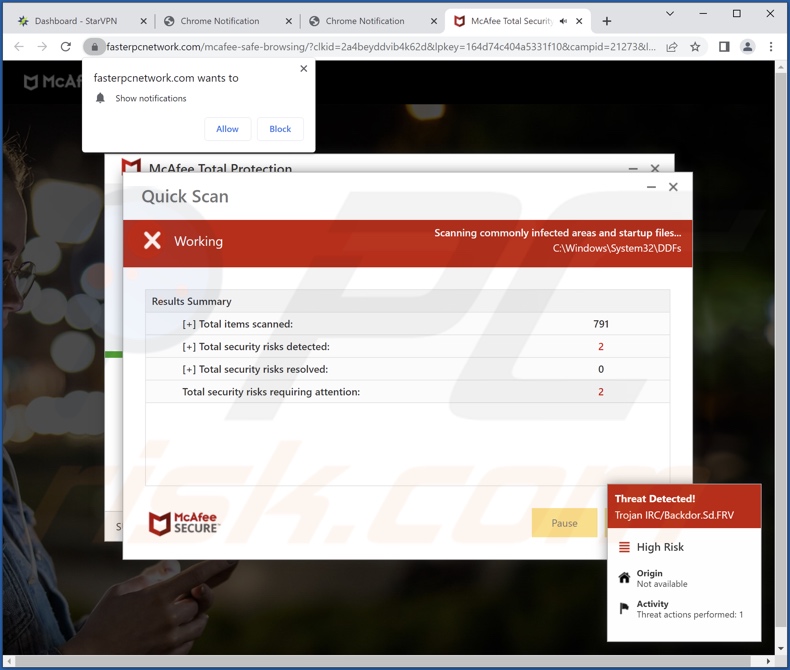790x670 pixels.
Task: Go back to previous page
Action: click(x=19, y=47)
